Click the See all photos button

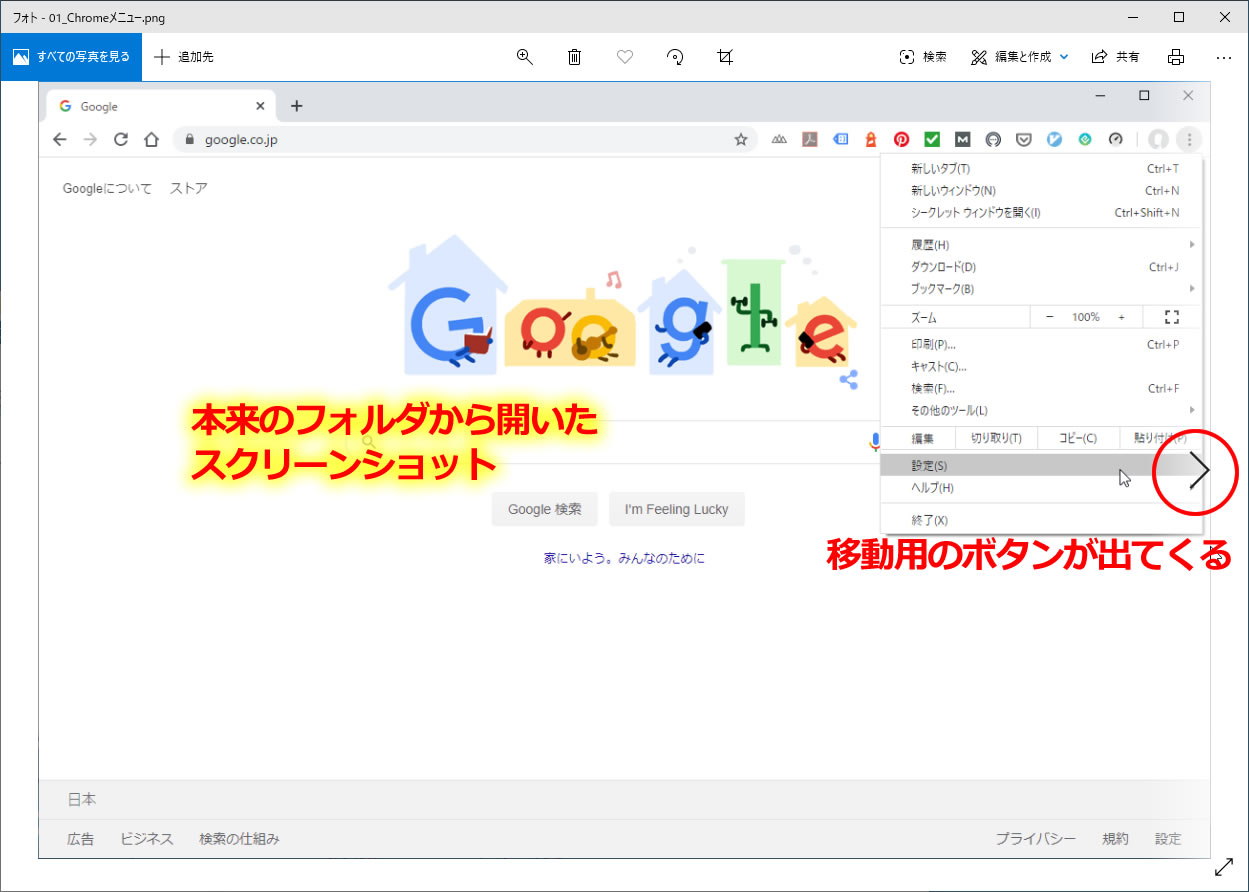(71, 57)
